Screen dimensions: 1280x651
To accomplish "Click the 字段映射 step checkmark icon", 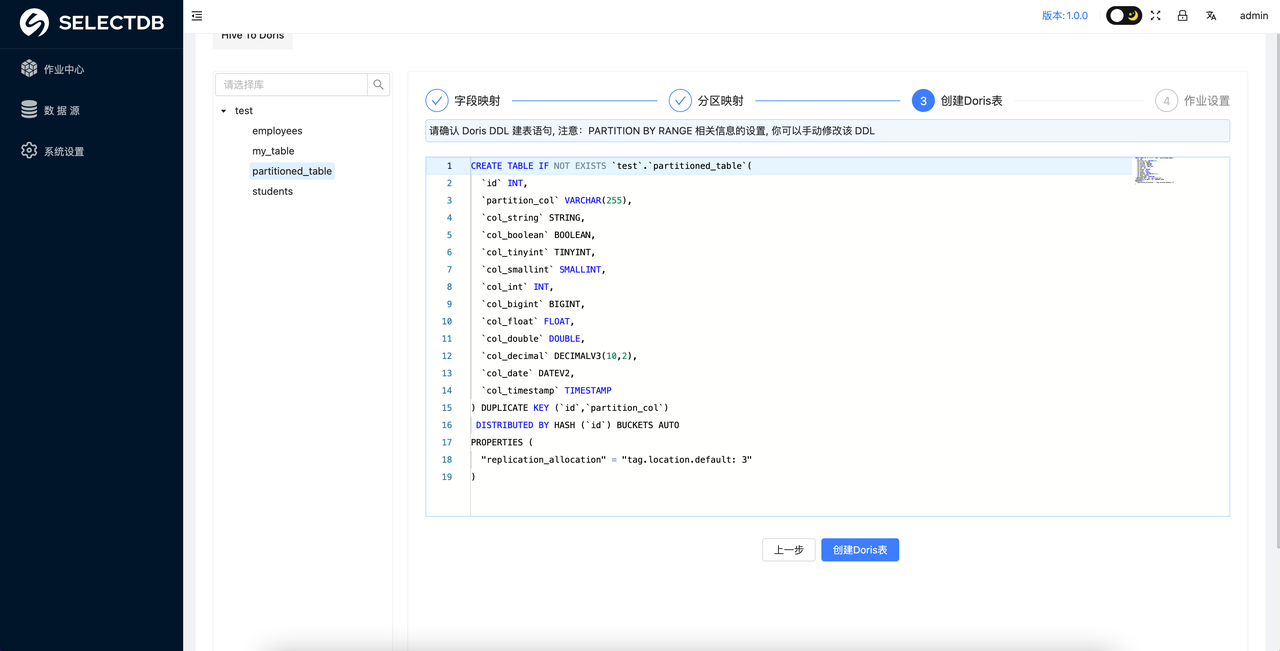I will 437,100.
